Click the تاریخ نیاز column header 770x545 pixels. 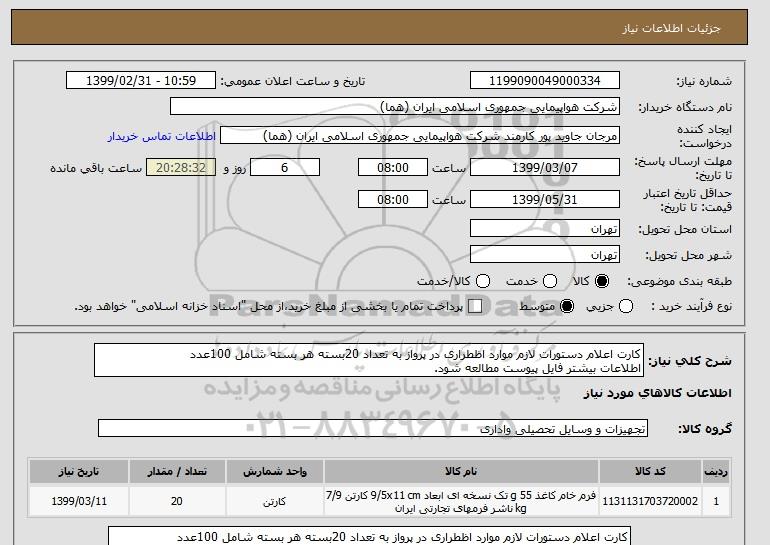pos(79,471)
